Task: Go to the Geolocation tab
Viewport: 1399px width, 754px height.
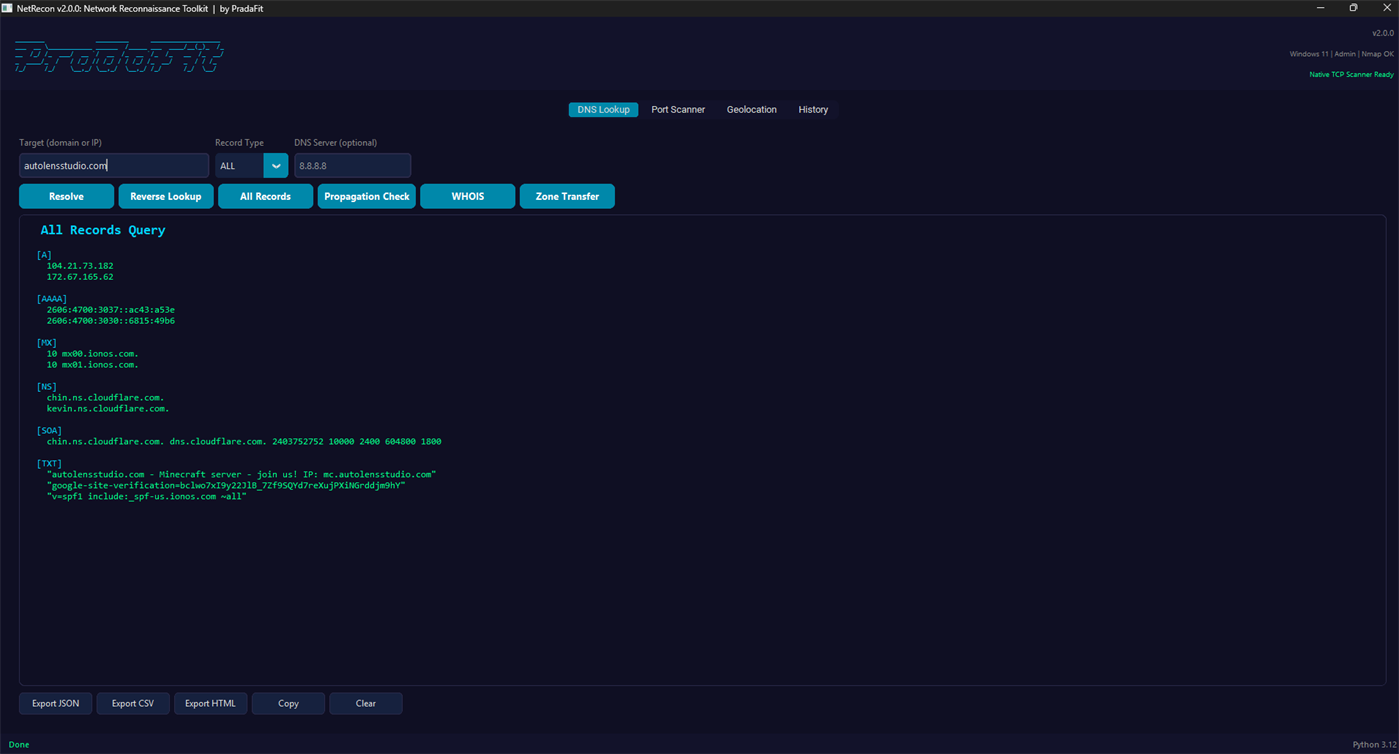Action: point(751,110)
